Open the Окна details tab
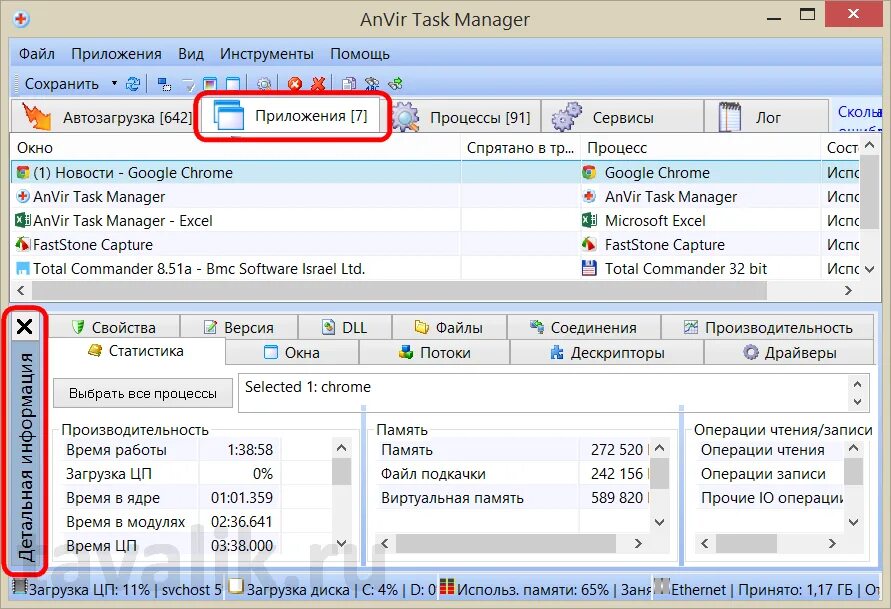The height and width of the screenshot is (609, 891). [x=292, y=352]
